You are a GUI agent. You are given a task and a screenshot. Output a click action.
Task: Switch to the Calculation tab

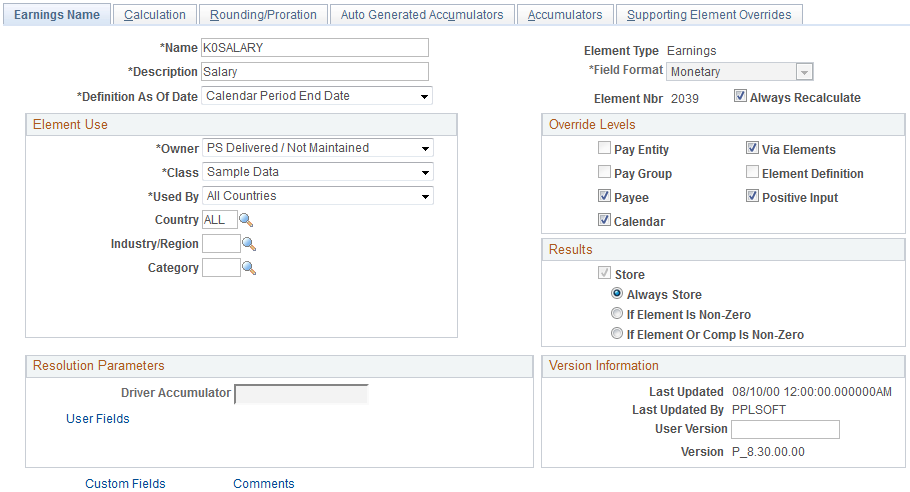(155, 15)
